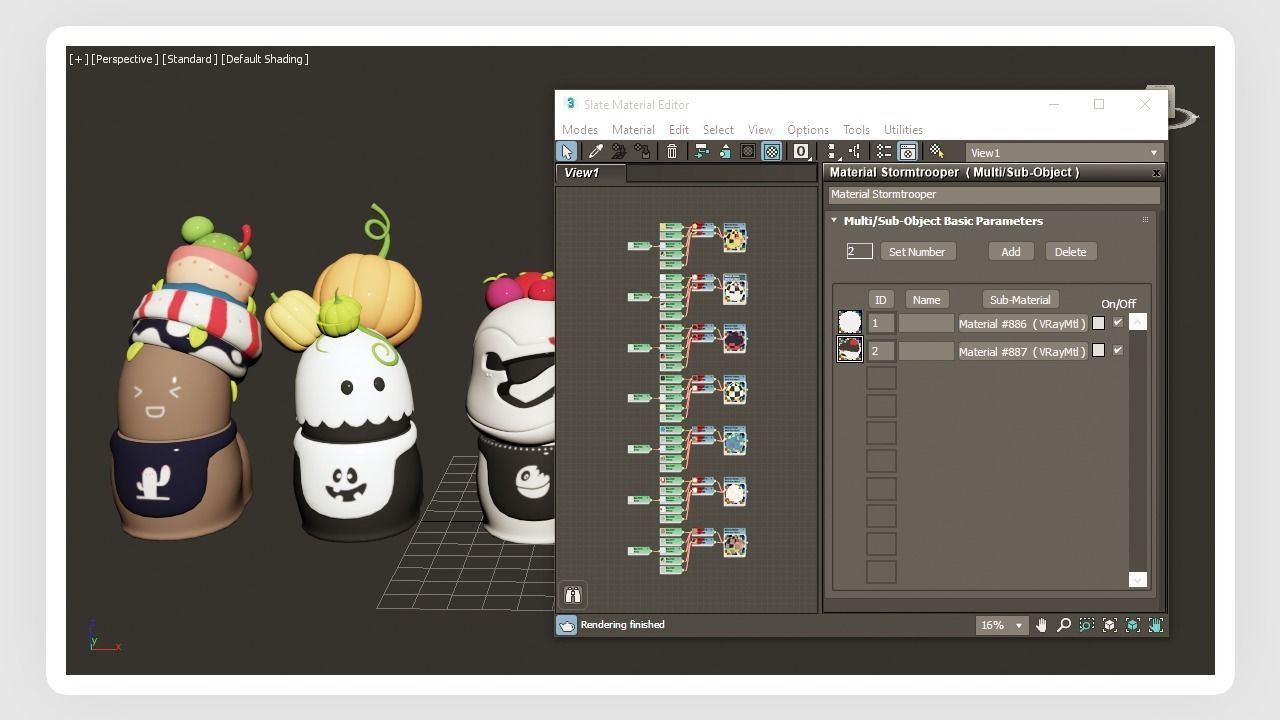Open the View menu

tap(760, 130)
